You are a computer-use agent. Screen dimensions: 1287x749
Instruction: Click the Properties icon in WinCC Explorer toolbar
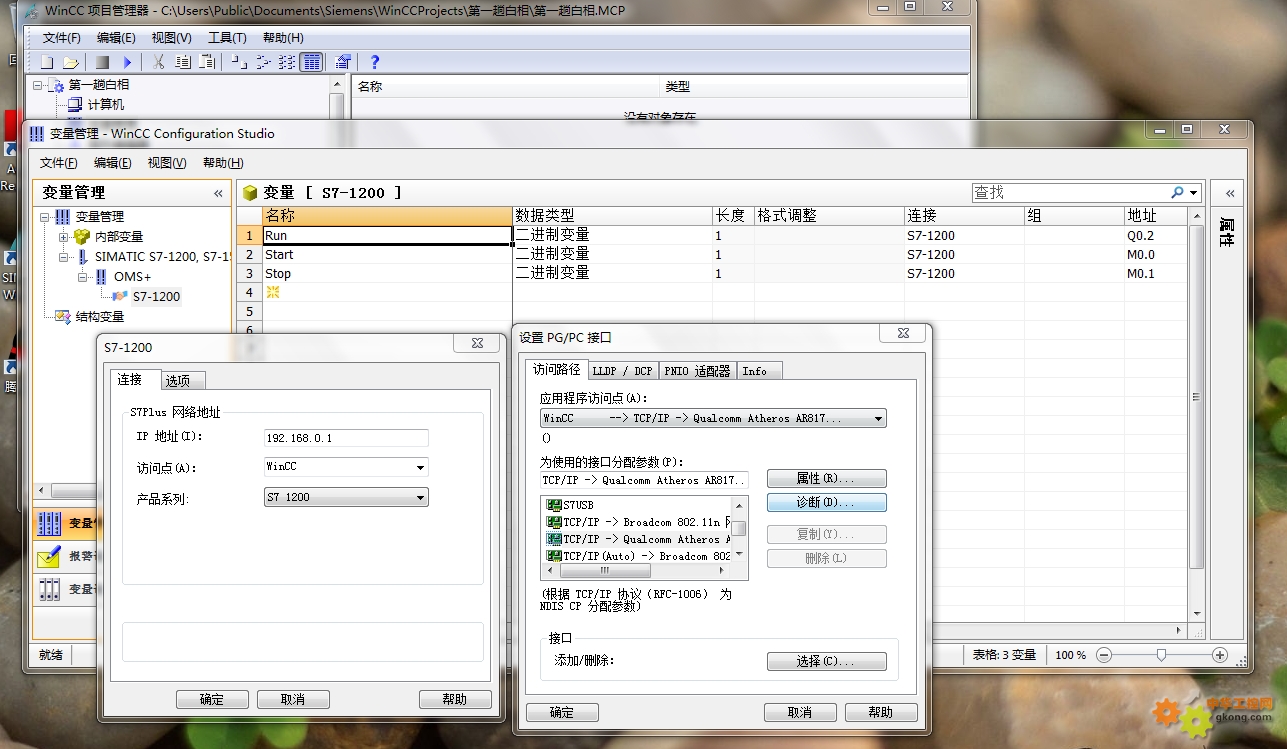coord(343,62)
